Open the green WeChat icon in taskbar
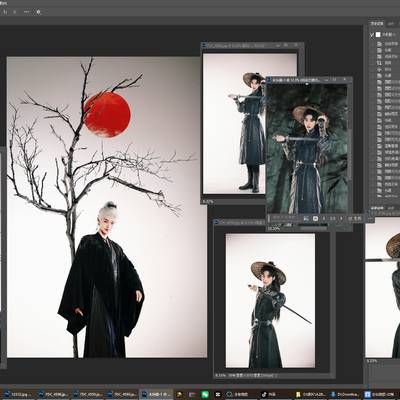400x400 pixels. click(204, 394)
